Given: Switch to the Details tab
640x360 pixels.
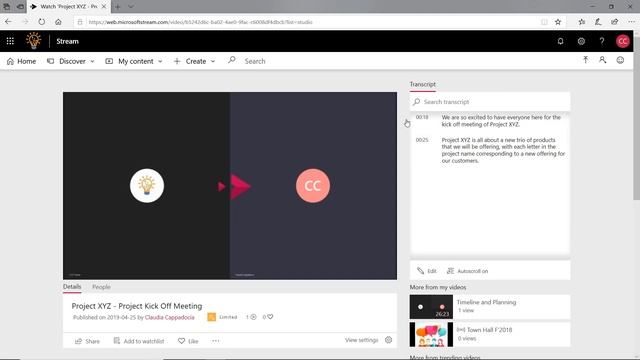Looking at the screenshot, I should point(72,287).
